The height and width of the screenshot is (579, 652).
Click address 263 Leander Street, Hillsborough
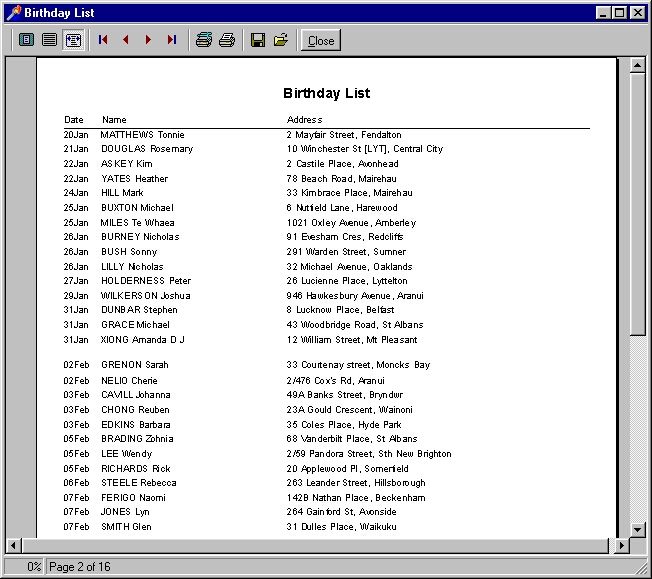pos(356,483)
